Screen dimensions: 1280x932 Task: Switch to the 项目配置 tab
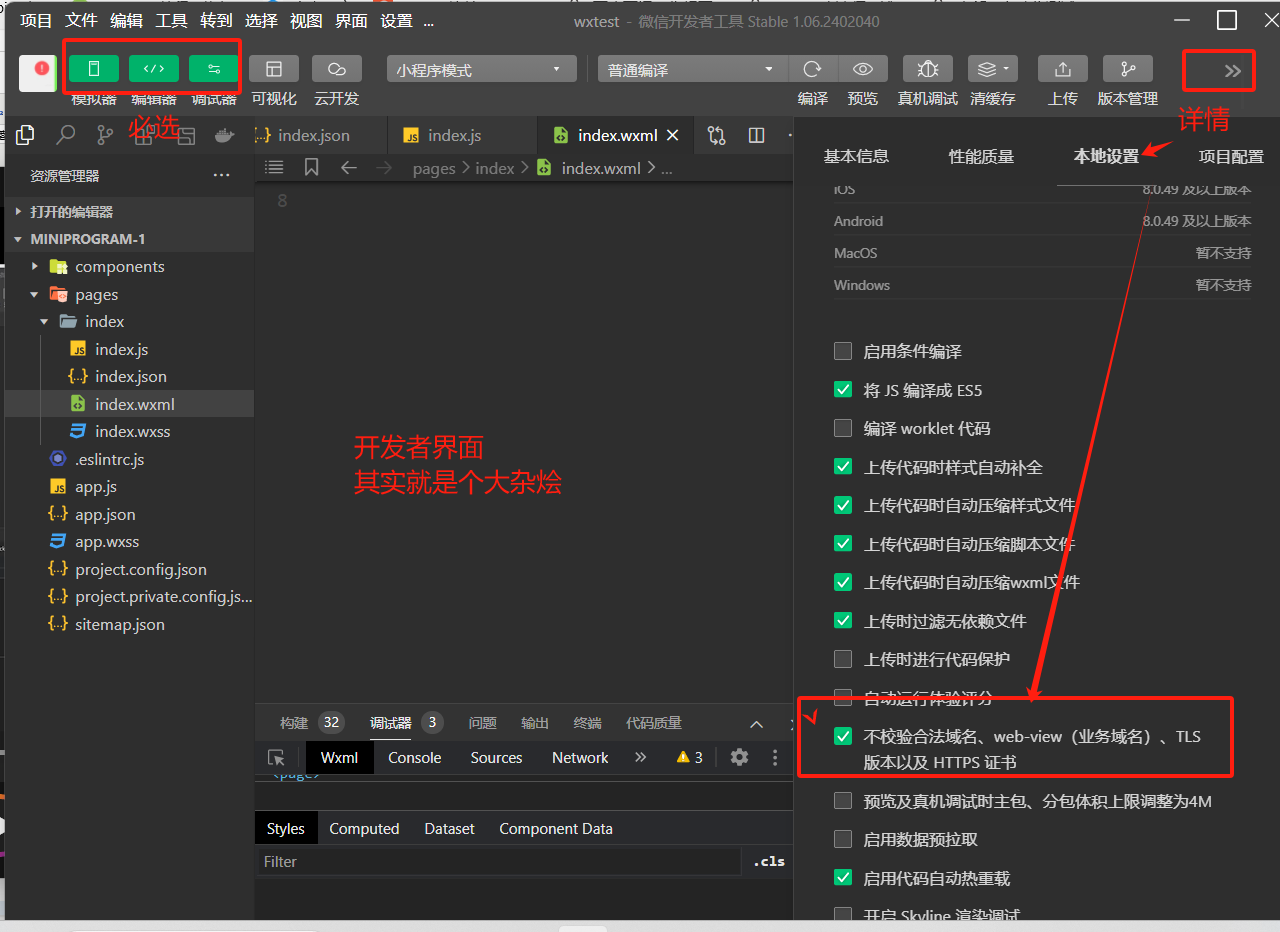(1231, 156)
